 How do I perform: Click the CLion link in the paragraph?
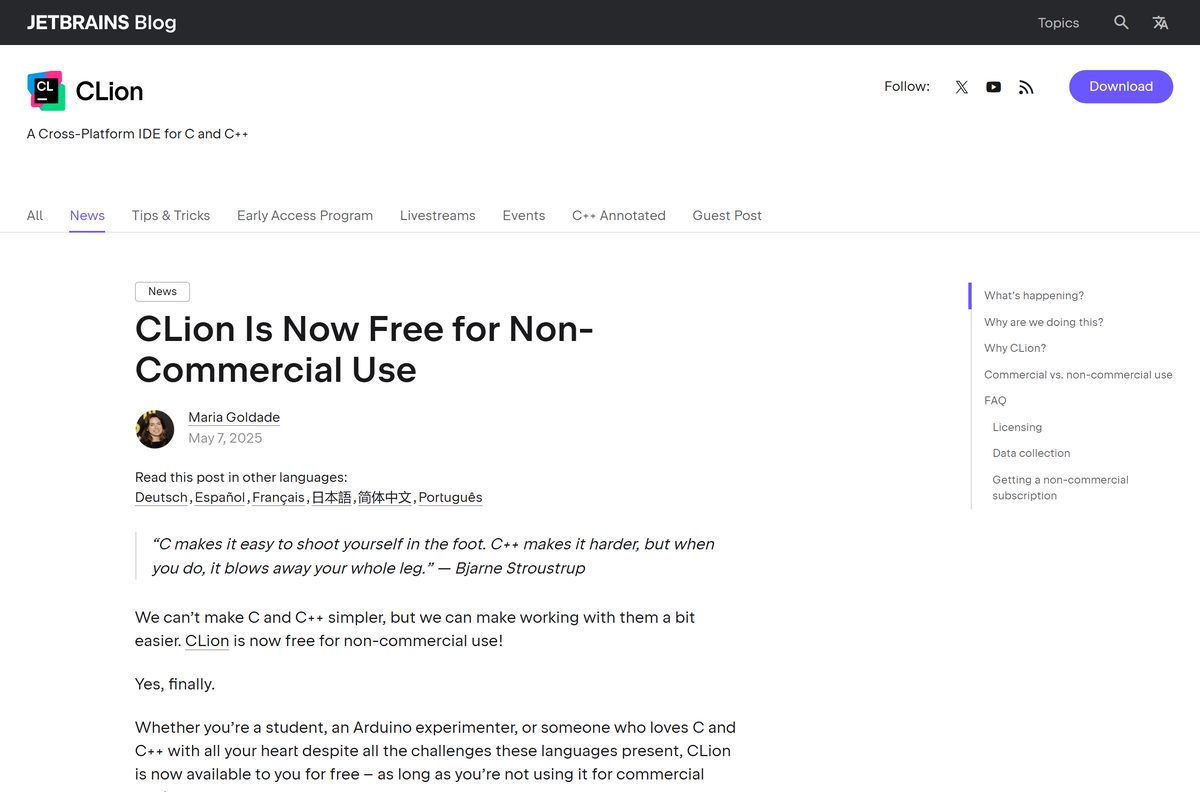click(x=207, y=641)
